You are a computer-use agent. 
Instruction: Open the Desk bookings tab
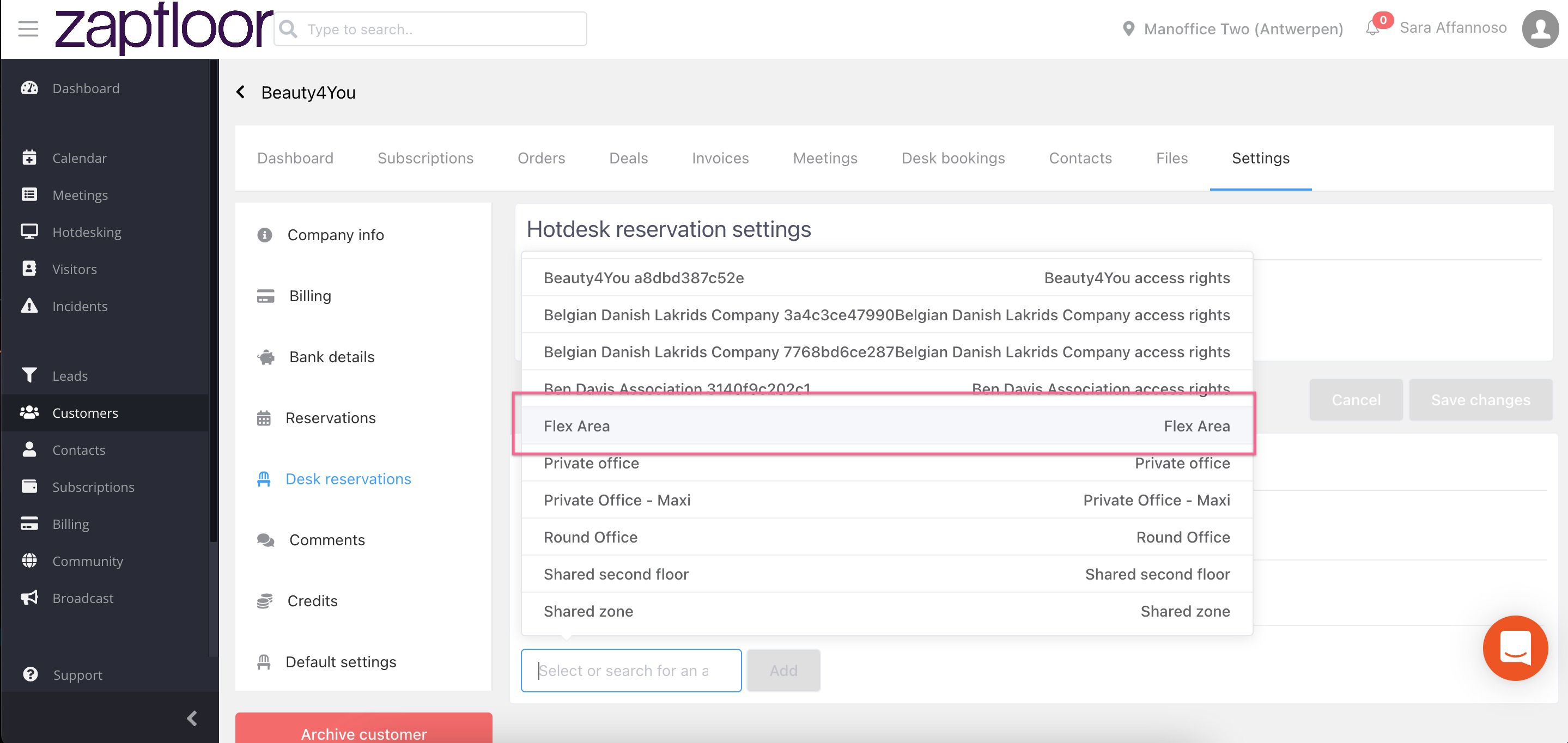(x=952, y=158)
